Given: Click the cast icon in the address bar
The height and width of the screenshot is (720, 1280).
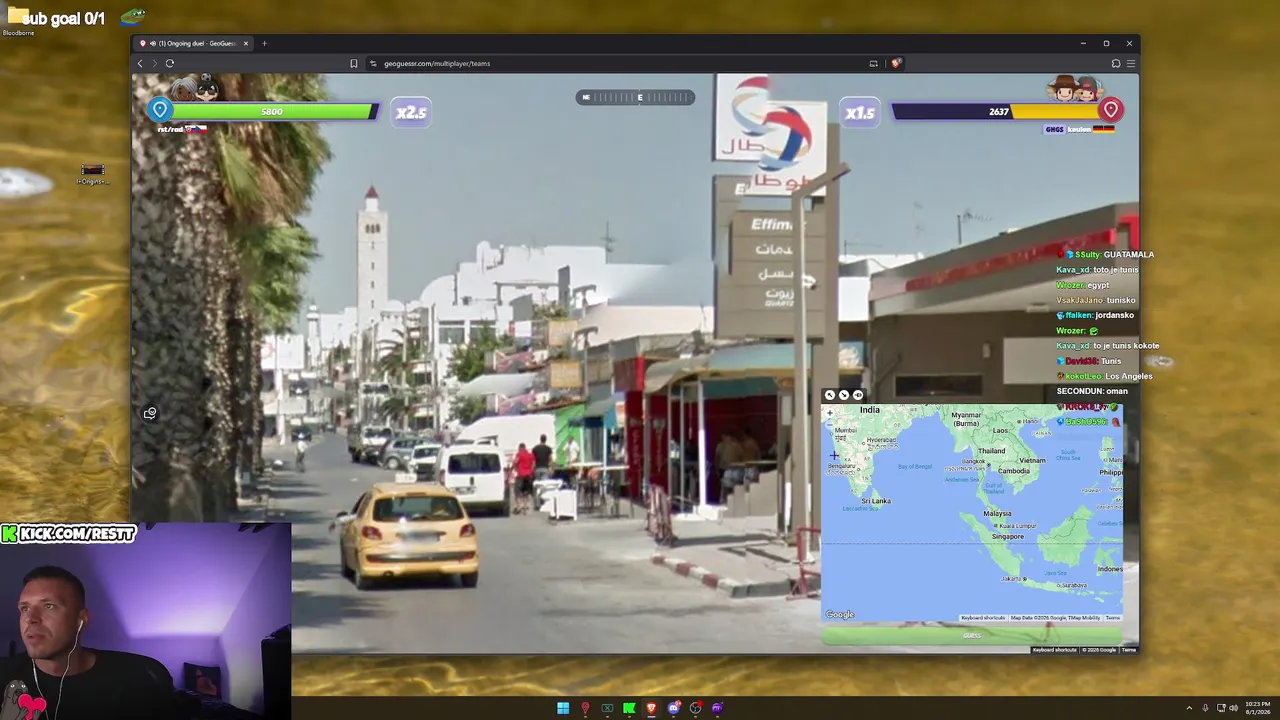Looking at the screenshot, I should 873,63.
